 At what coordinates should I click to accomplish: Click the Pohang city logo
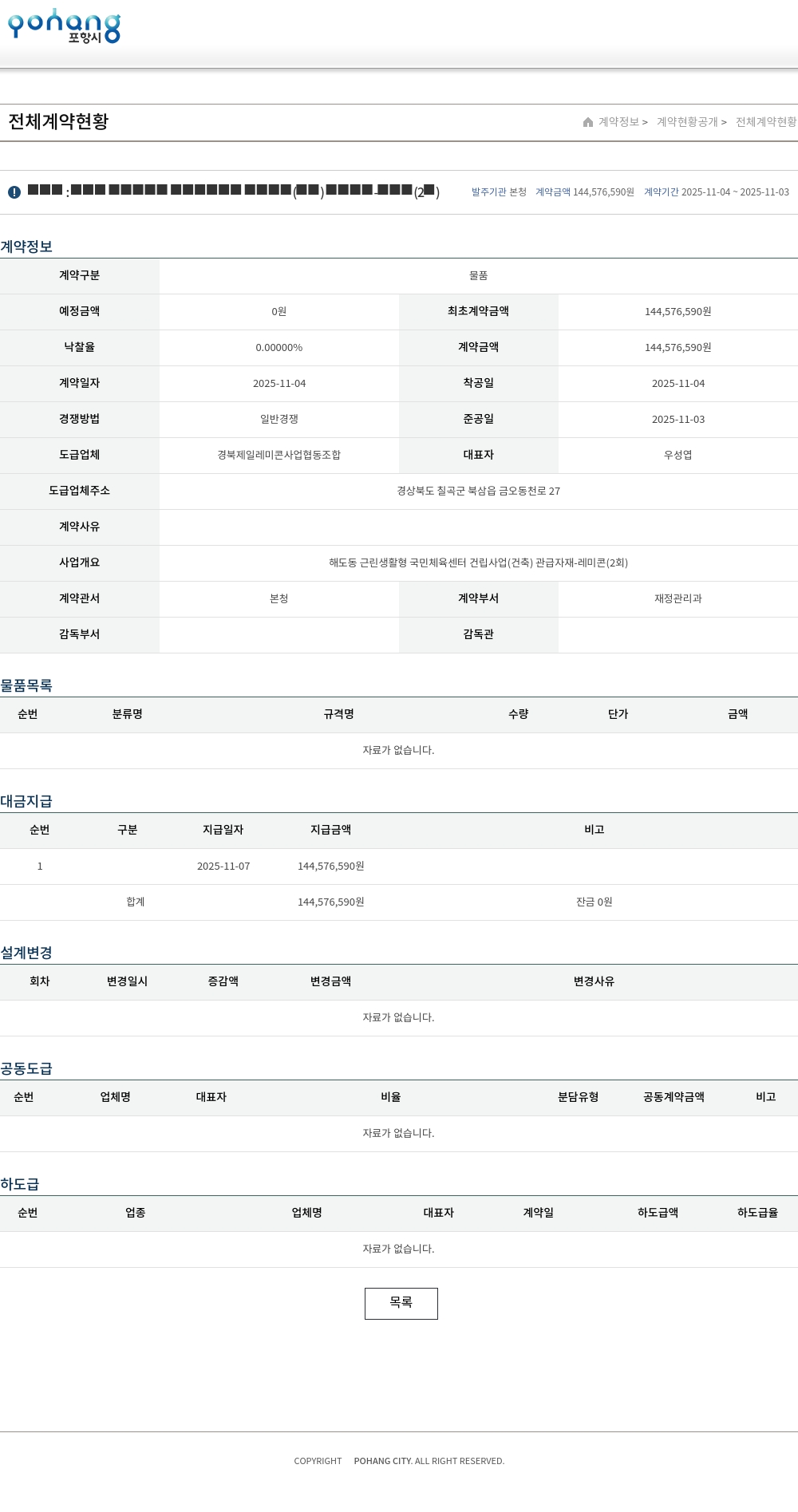[x=64, y=26]
